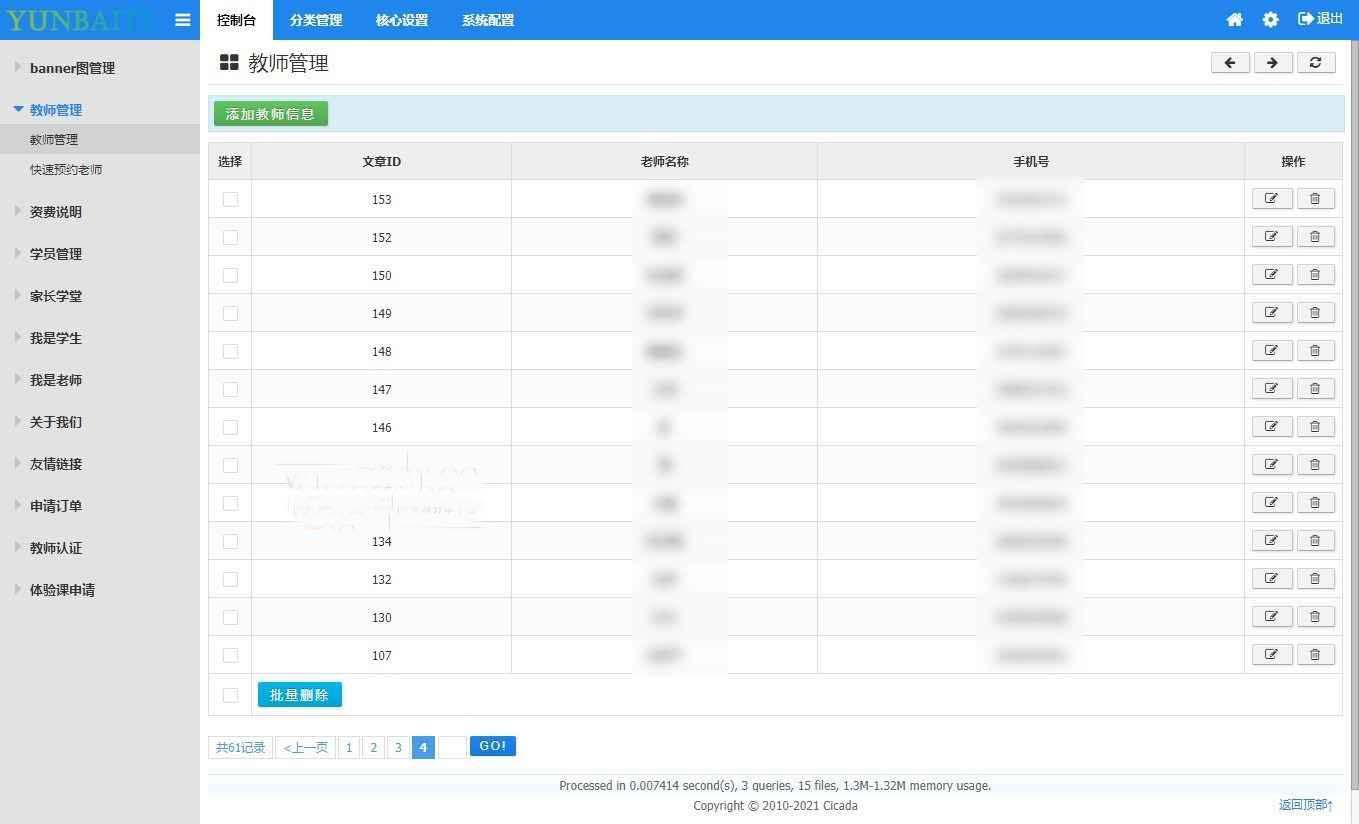The height and width of the screenshot is (824, 1359).
Task: Expand the 学员管理 sidebar section
Action: [56, 254]
